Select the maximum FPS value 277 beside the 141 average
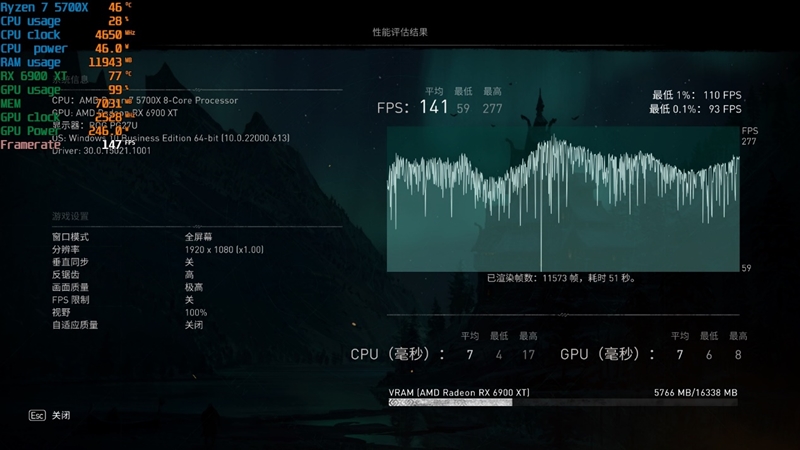 tap(492, 108)
